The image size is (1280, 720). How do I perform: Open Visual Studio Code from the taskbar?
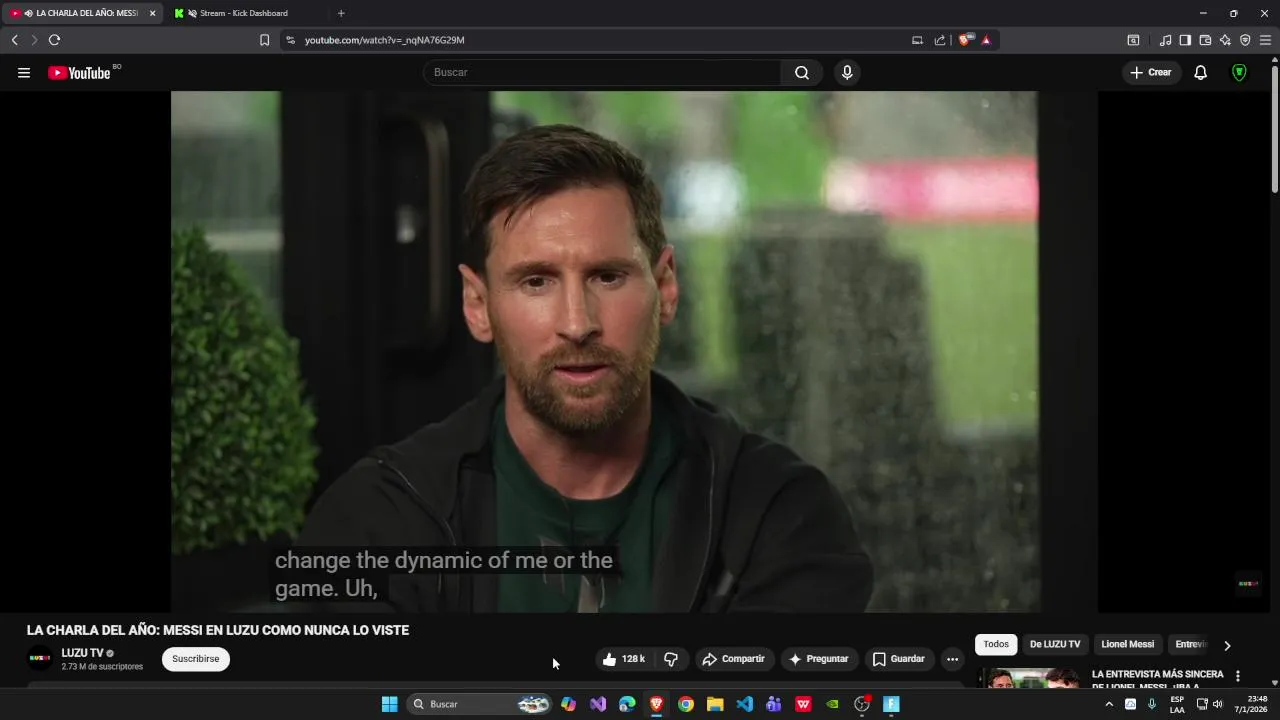[744, 704]
